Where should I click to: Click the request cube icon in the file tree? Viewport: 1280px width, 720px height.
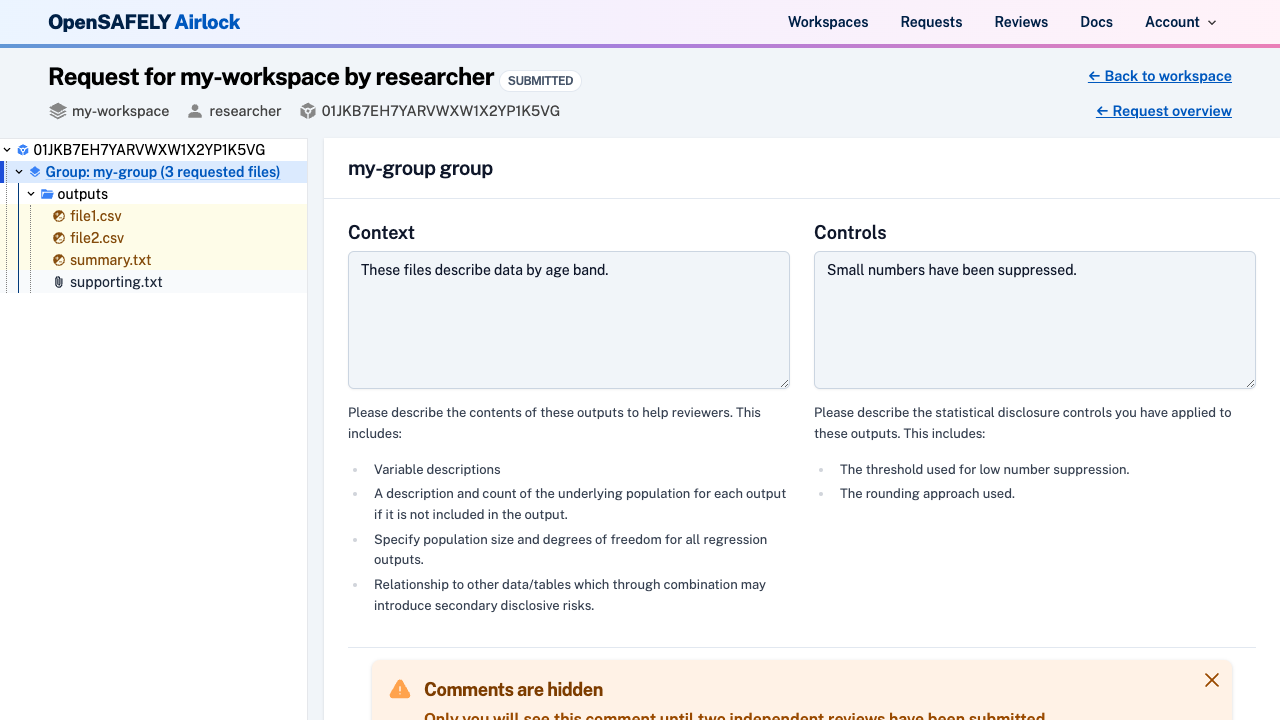[23, 150]
